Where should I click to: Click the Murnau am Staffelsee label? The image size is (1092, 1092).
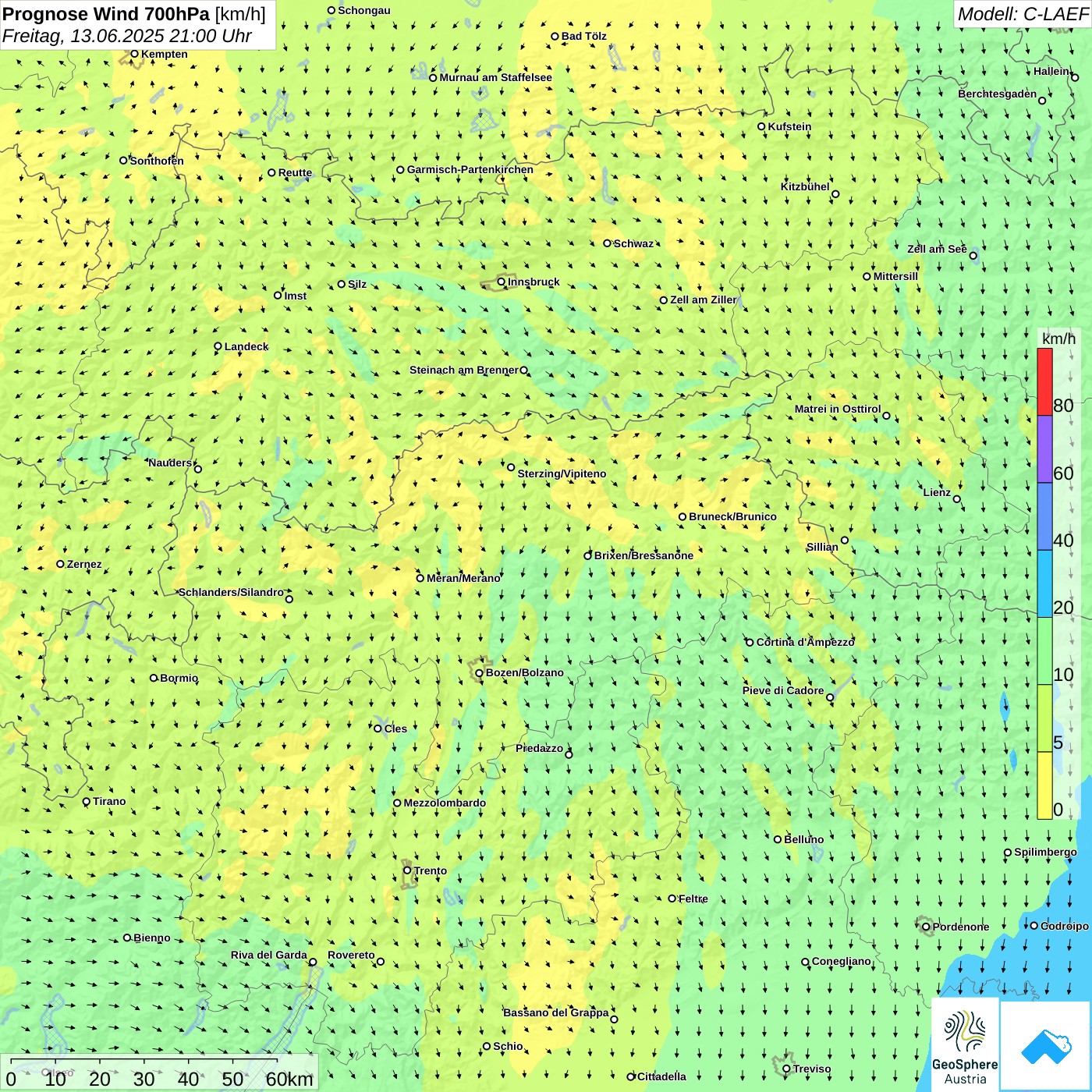495,77
